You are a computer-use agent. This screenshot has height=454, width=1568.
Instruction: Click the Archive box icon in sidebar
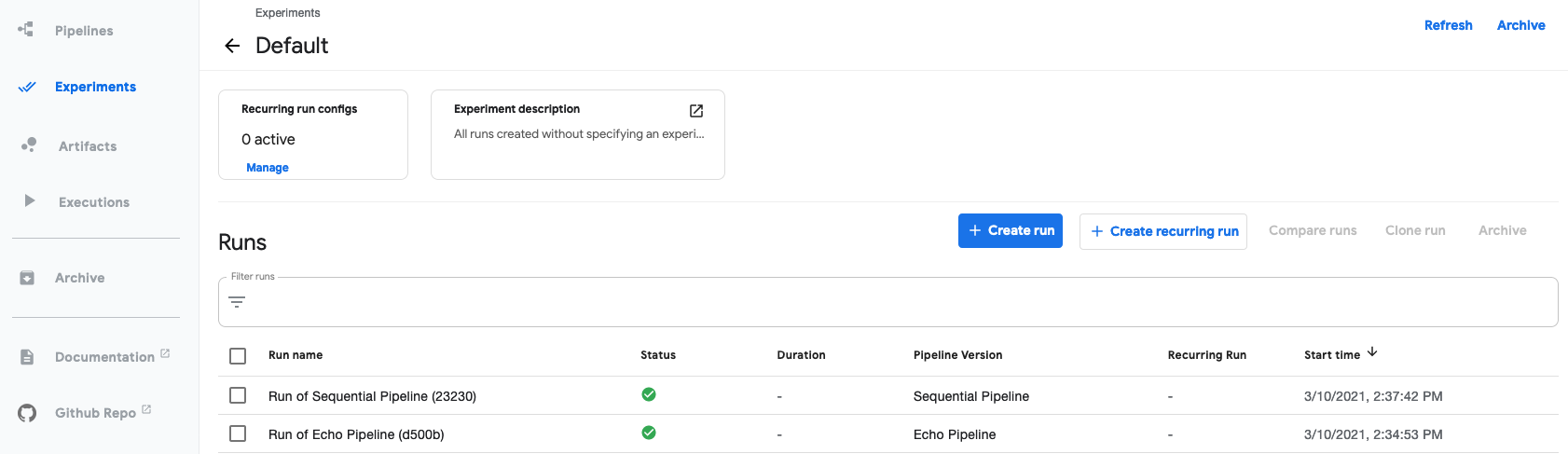[x=27, y=278]
